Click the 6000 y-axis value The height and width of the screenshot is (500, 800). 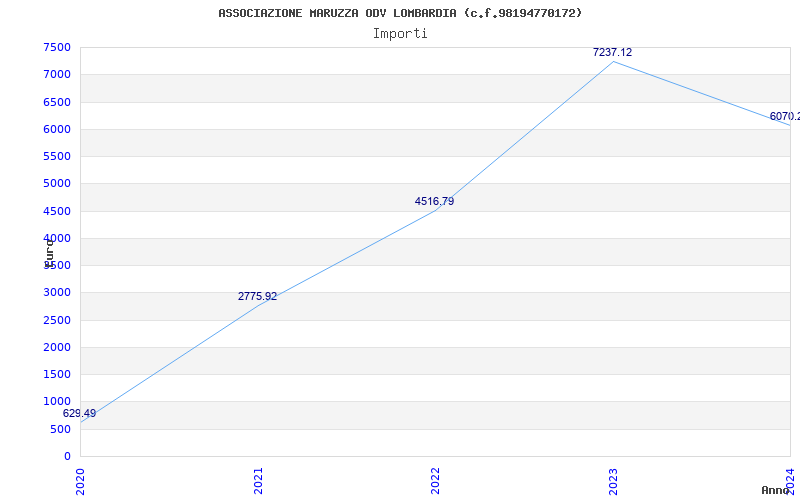[x=57, y=129]
